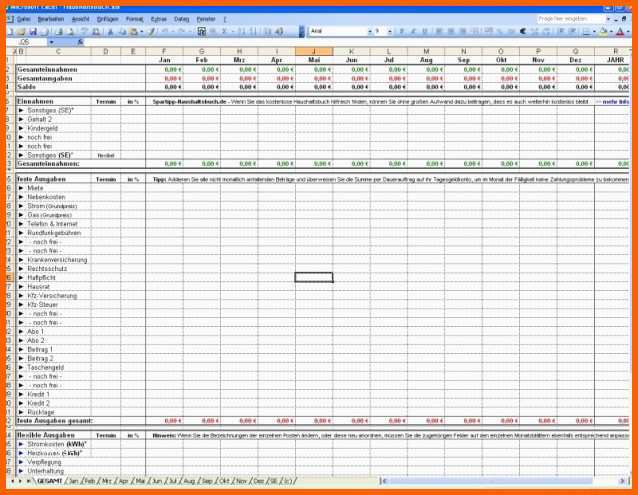Click column Q header

point(575,51)
